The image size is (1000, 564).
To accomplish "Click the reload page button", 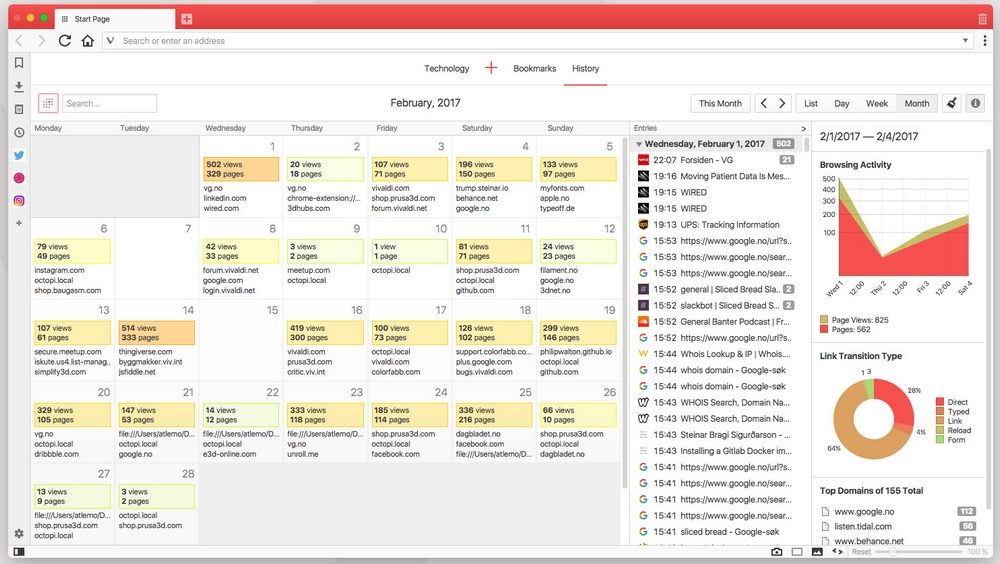I will [65, 41].
